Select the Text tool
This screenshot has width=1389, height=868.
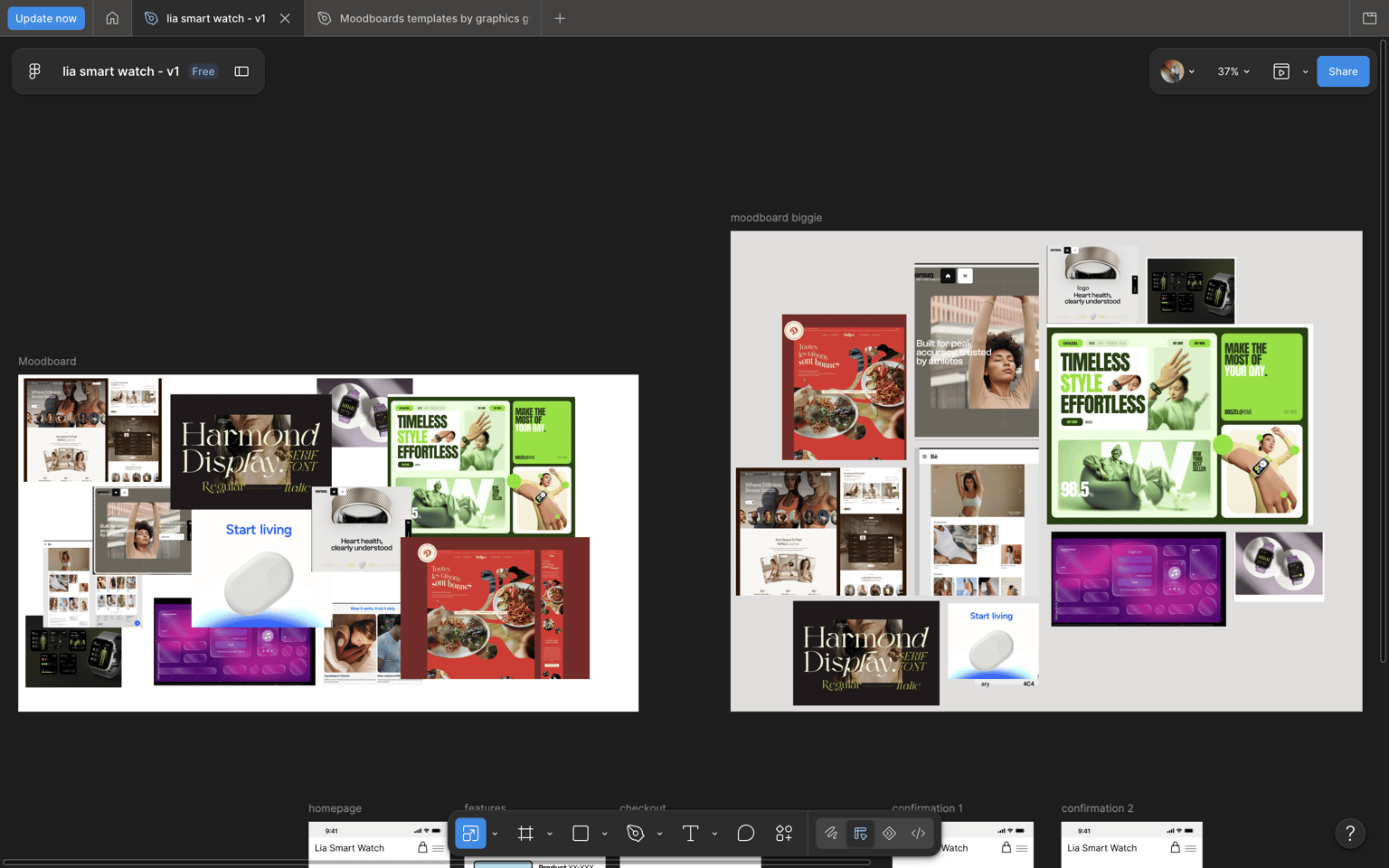pos(690,834)
